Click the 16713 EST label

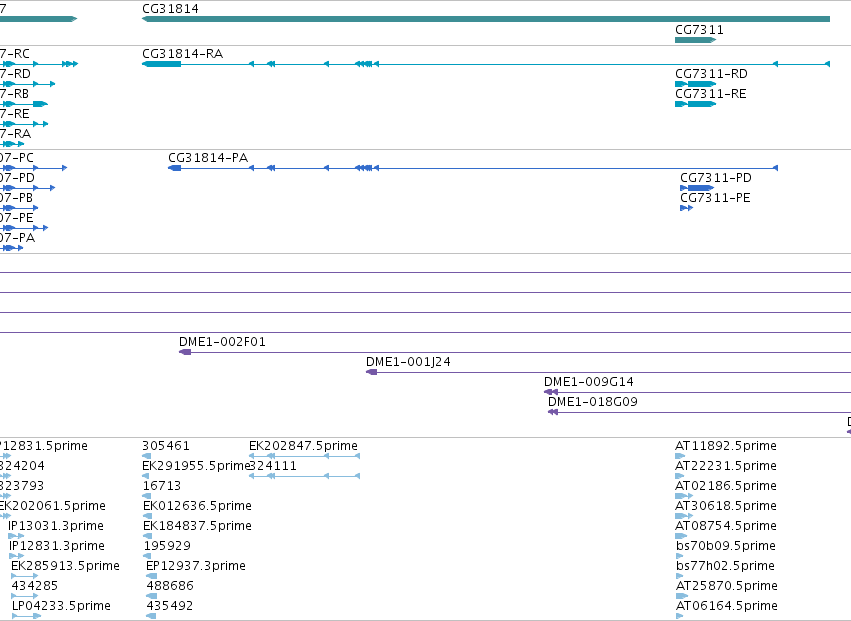tap(161, 486)
